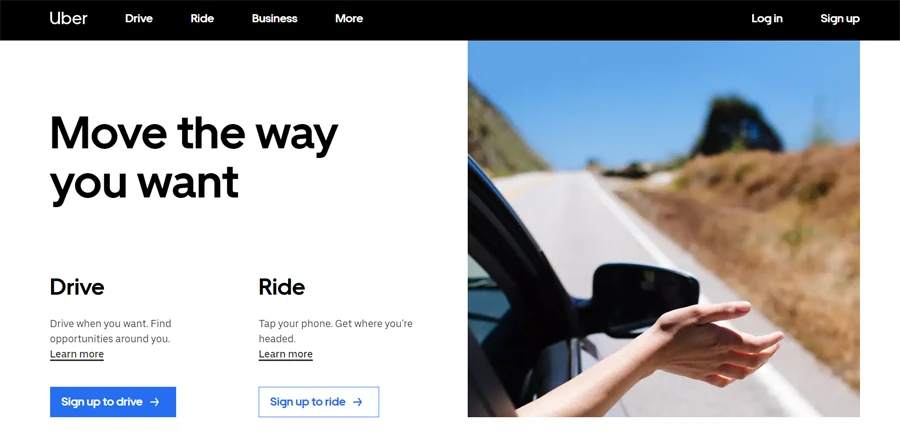
Task: Click the car side mirror in the photo
Action: tap(643, 300)
